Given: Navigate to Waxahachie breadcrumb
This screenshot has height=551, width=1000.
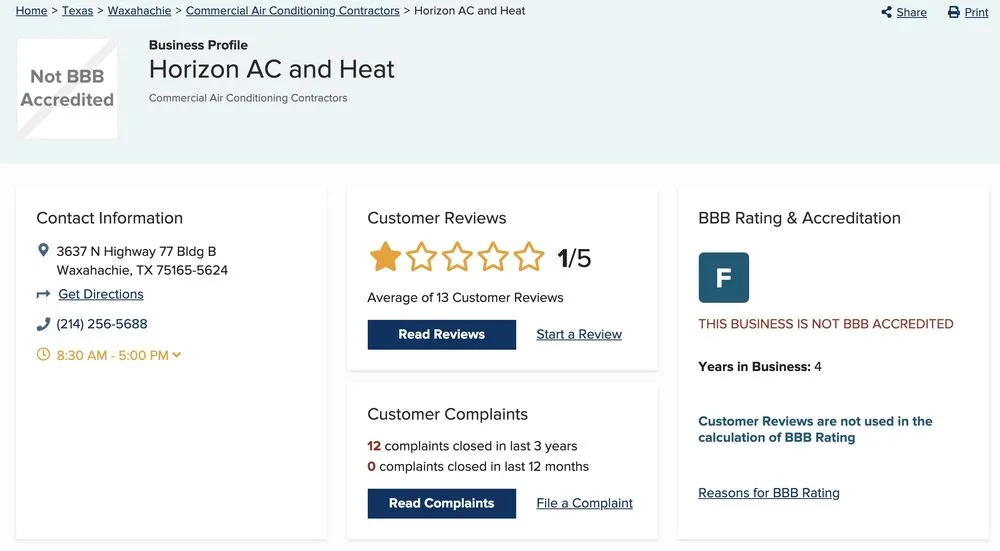Looking at the screenshot, I should tap(139, 11).
